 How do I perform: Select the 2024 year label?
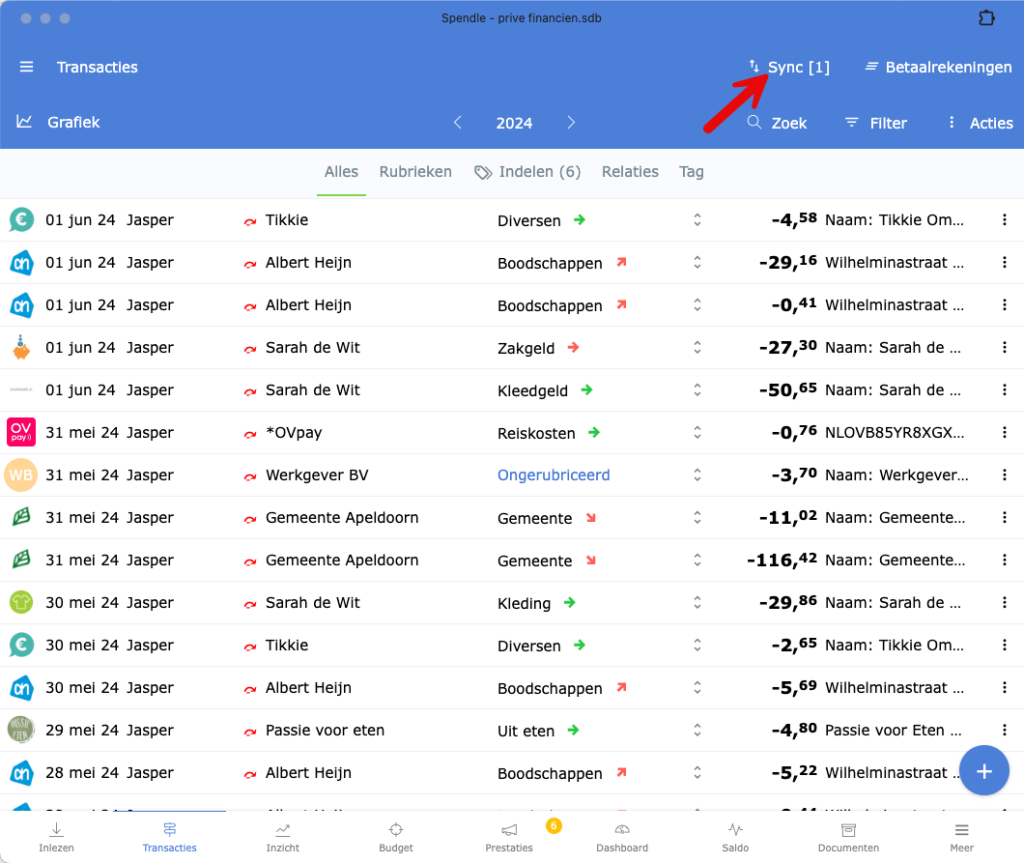(x=514, y=123)
